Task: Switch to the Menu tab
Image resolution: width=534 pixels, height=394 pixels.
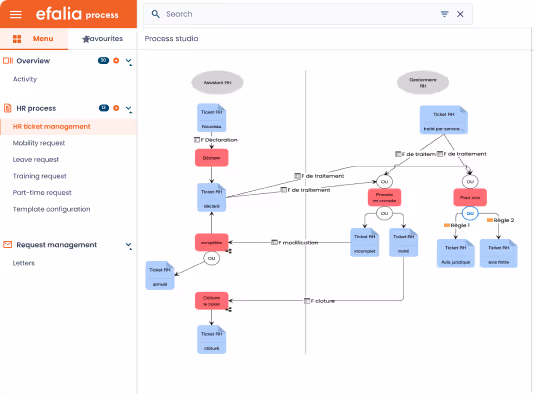Action: pyautogui.click(x=34, y=39)
